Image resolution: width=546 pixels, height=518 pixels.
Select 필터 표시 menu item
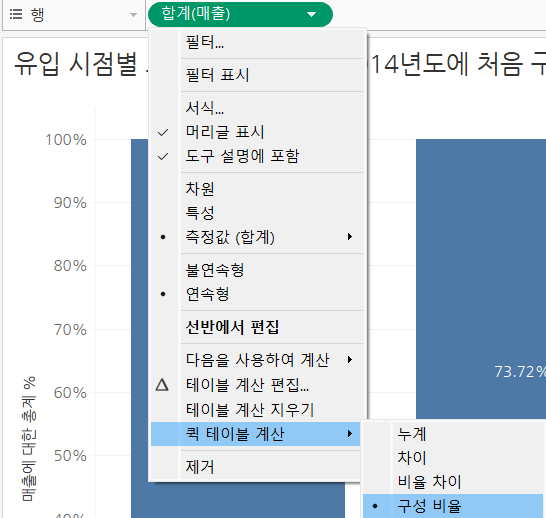tap(256, 75)
